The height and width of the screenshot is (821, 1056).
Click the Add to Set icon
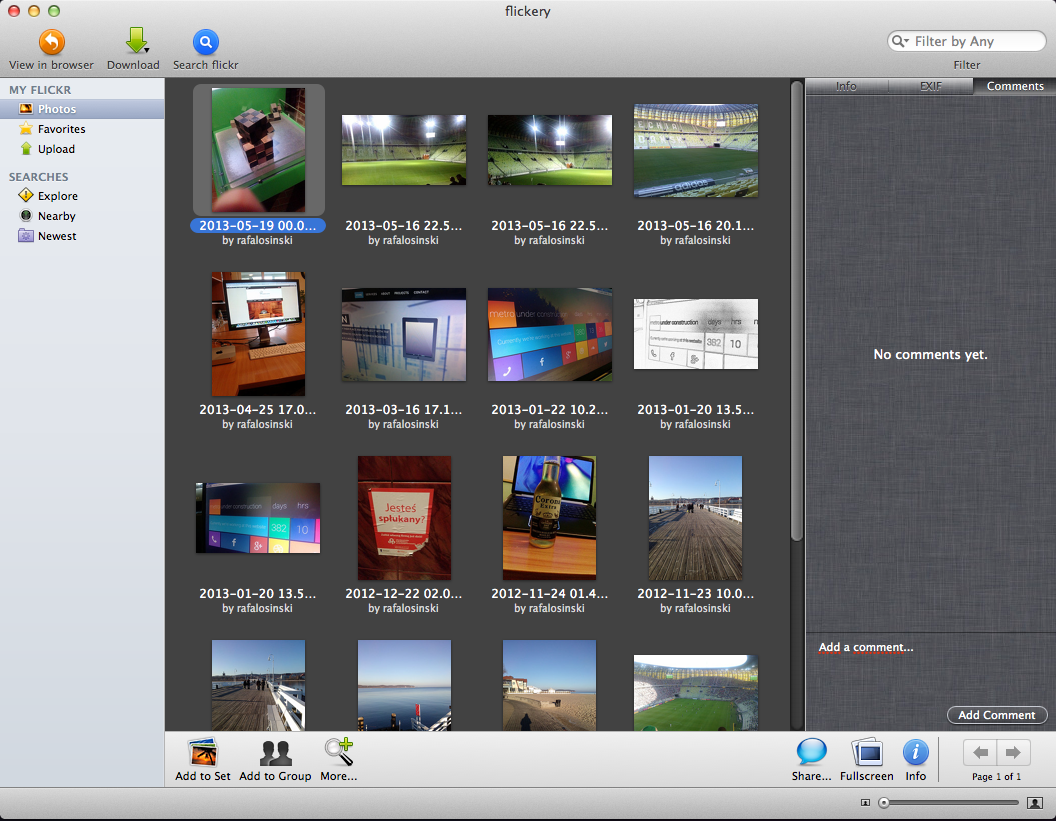(x=203, y=752)
